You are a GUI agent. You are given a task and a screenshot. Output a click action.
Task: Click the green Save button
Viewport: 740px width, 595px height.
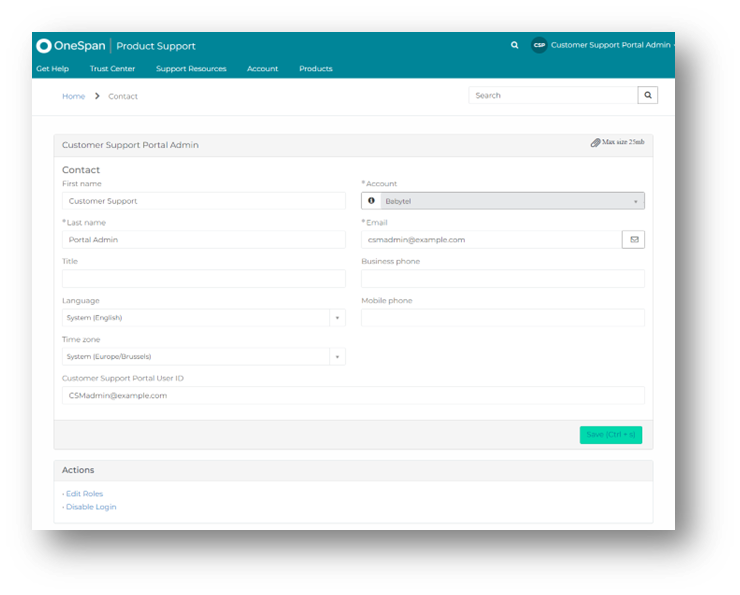click(610, 435)
